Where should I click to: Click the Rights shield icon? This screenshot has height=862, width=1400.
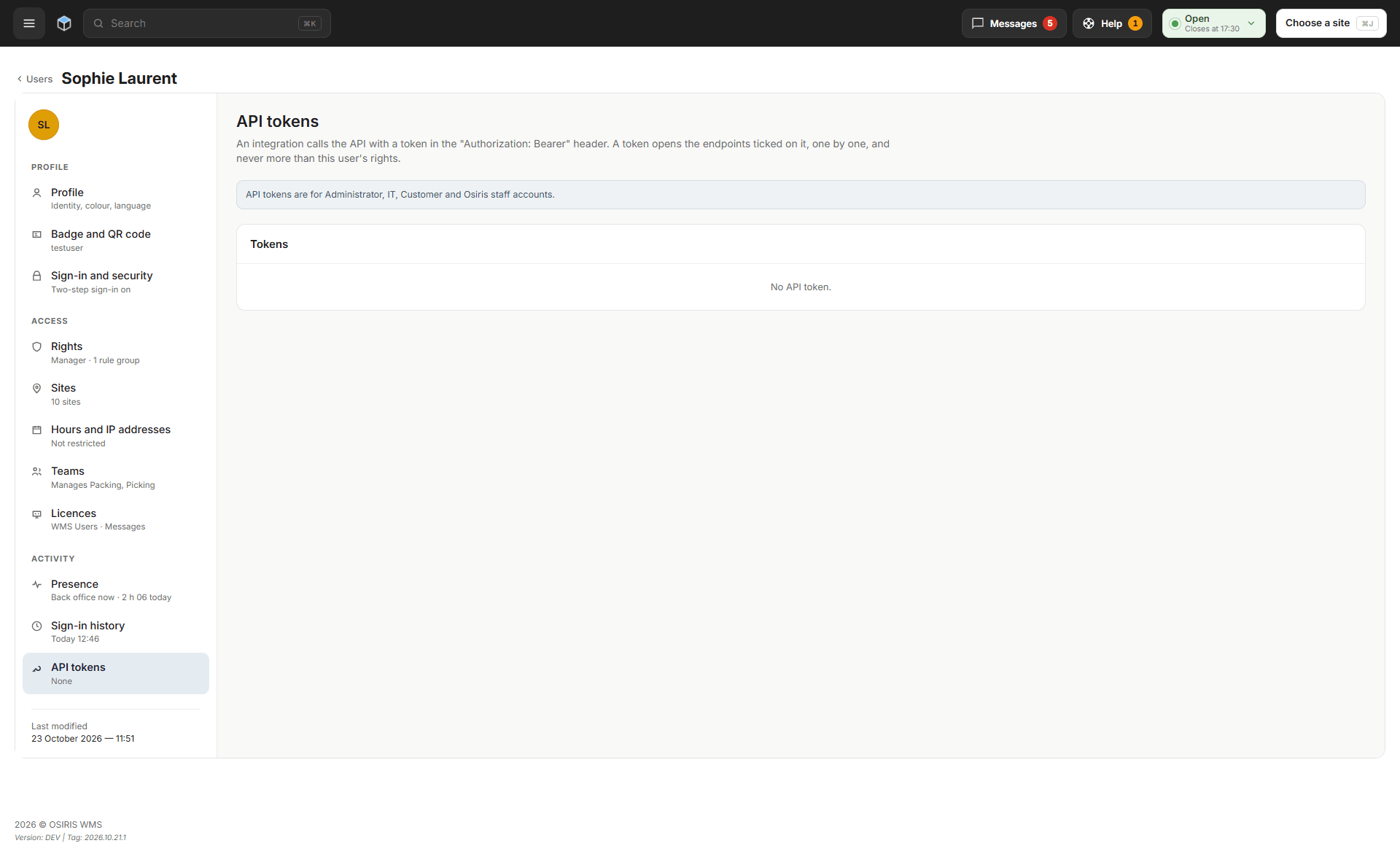[x=36, y=347]
